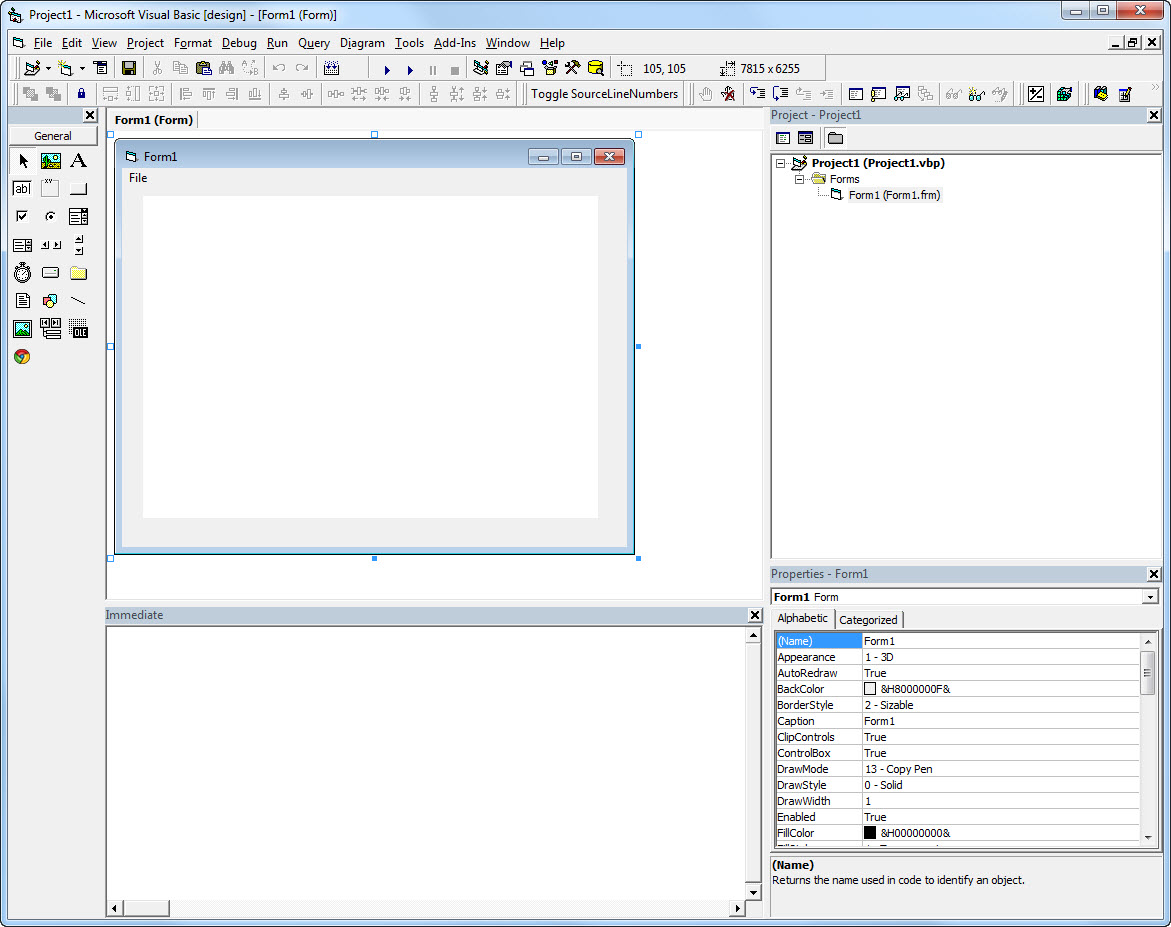Open the Form1 object dropdown in Properties
The height and width of the screenshot is (927, 1171).
click(1150, 597)
